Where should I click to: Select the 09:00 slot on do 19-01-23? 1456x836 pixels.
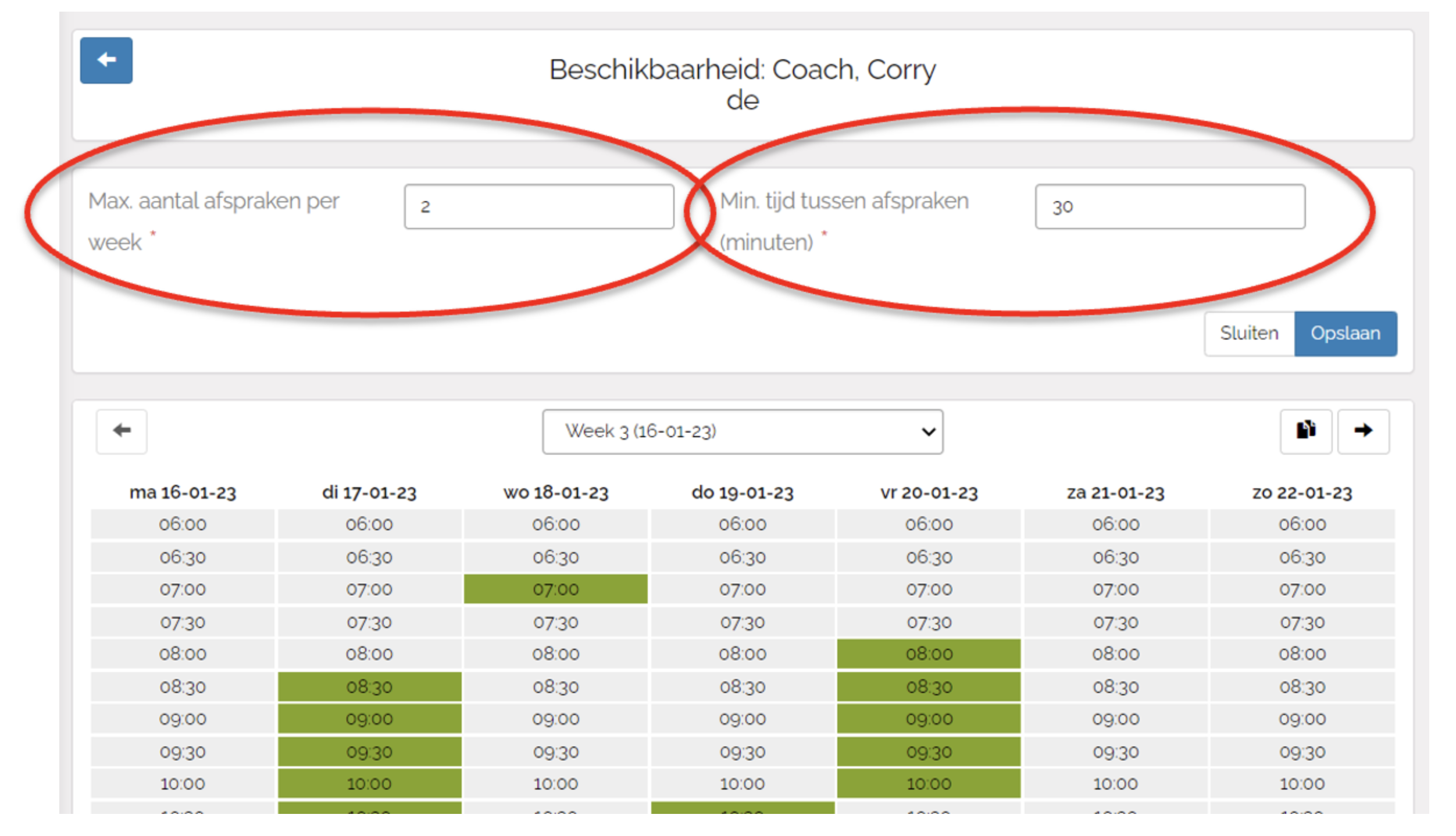(742, 719)
